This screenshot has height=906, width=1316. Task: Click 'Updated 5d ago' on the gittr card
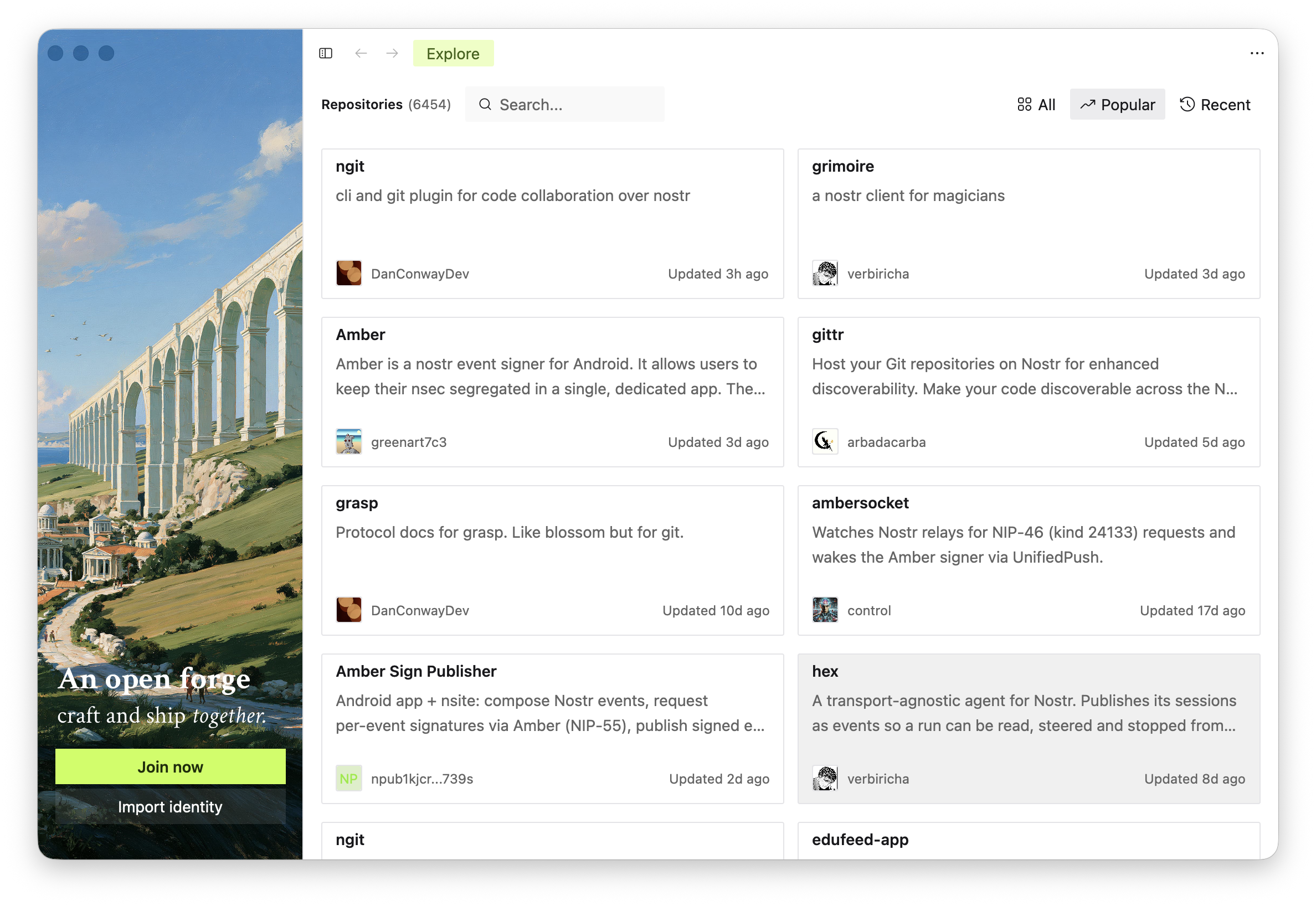coord(1195,442)
